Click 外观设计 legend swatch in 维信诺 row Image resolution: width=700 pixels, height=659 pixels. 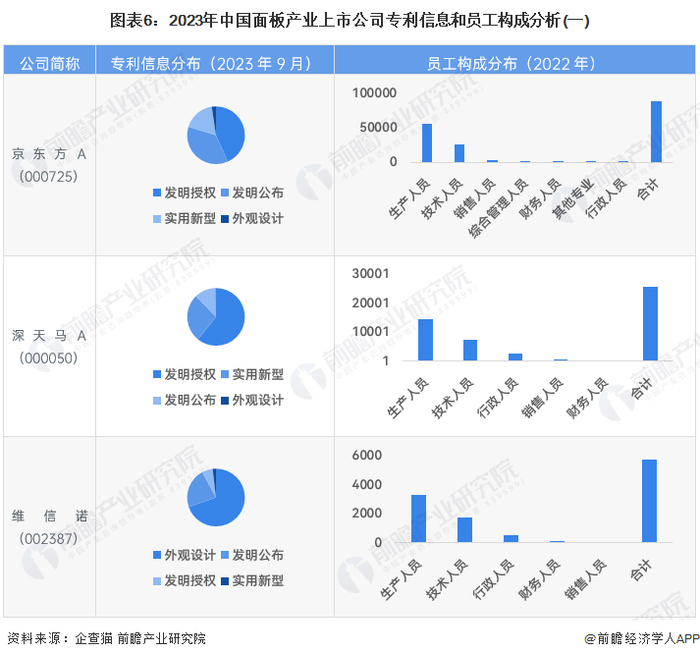click(x=157, y=555)
